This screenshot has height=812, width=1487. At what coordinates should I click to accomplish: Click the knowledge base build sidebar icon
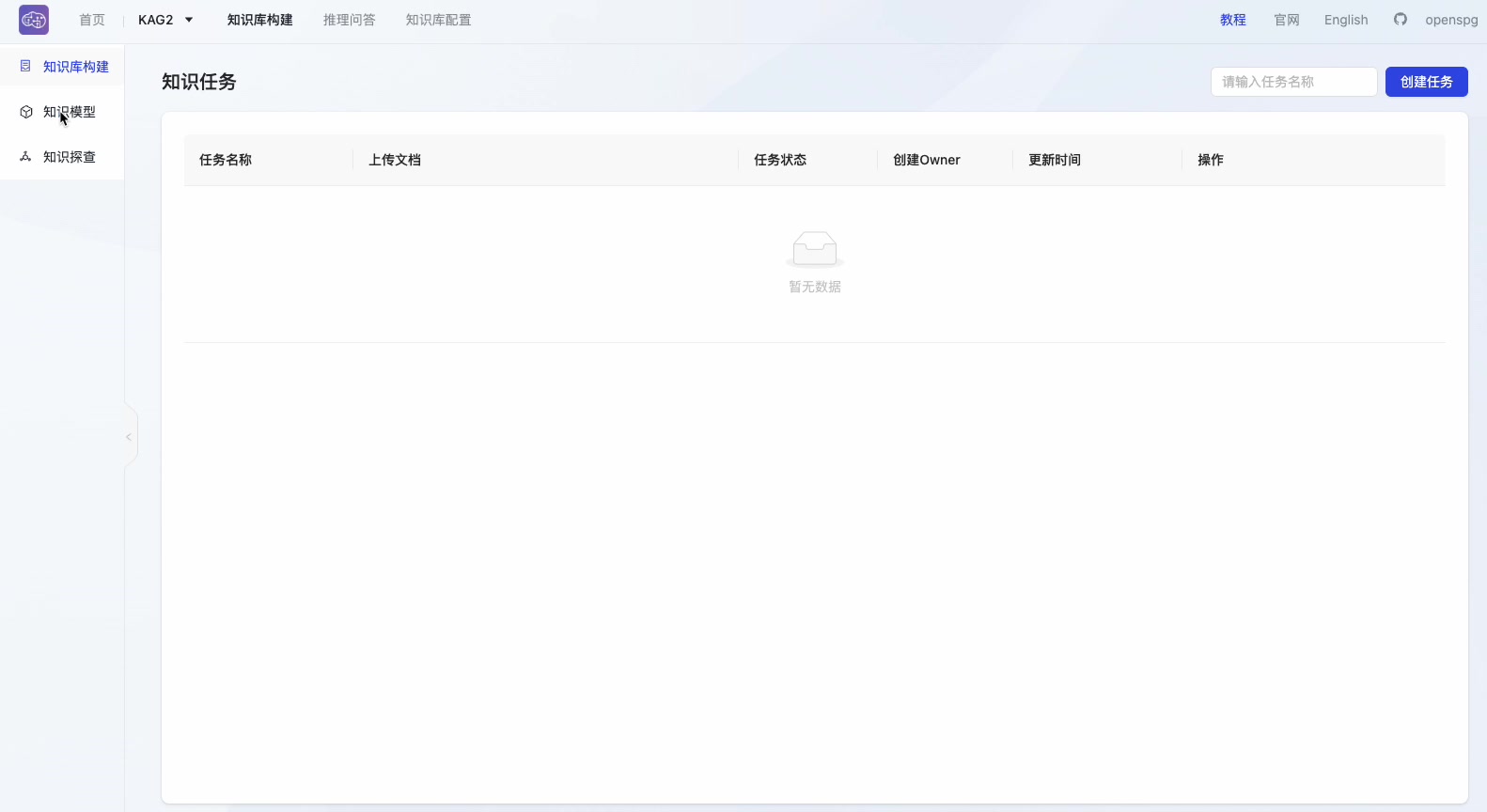(25, 67)
